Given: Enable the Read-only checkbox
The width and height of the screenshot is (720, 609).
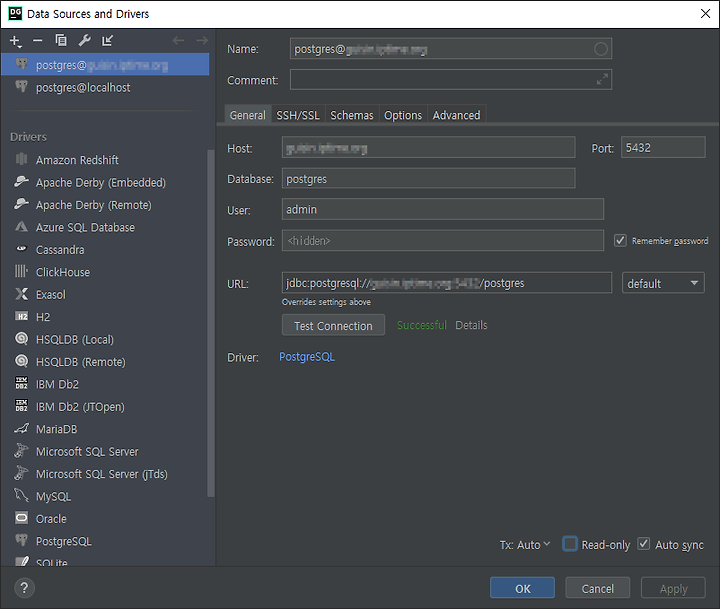Looking at the screenshot, I should [570, 544].
